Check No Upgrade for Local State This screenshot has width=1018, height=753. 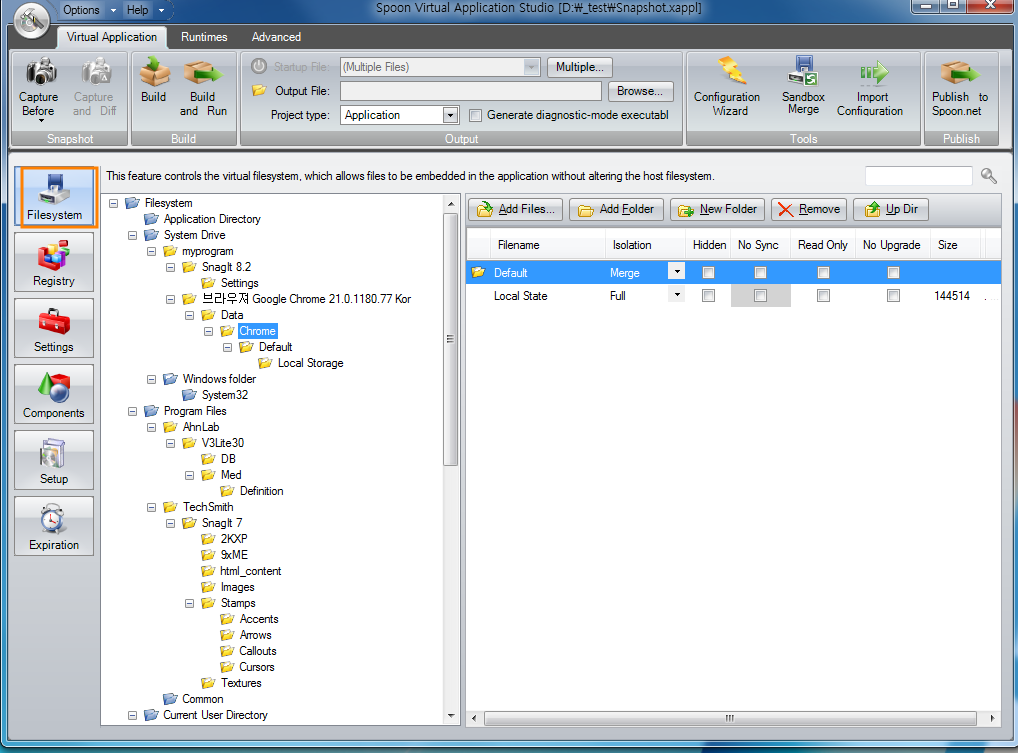point(893,295)
